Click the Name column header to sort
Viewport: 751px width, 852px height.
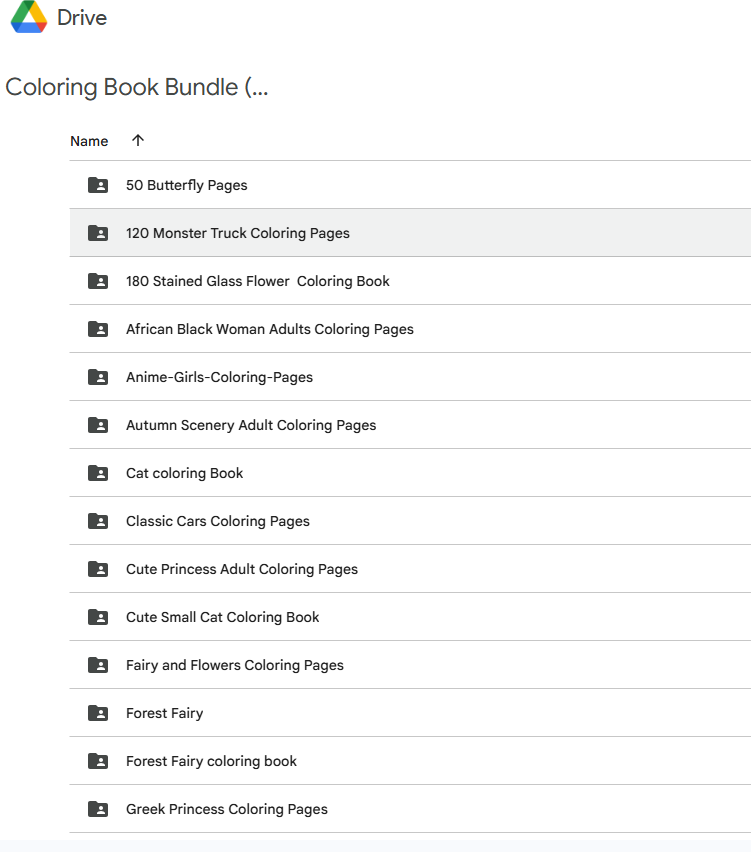pos(89,141)
